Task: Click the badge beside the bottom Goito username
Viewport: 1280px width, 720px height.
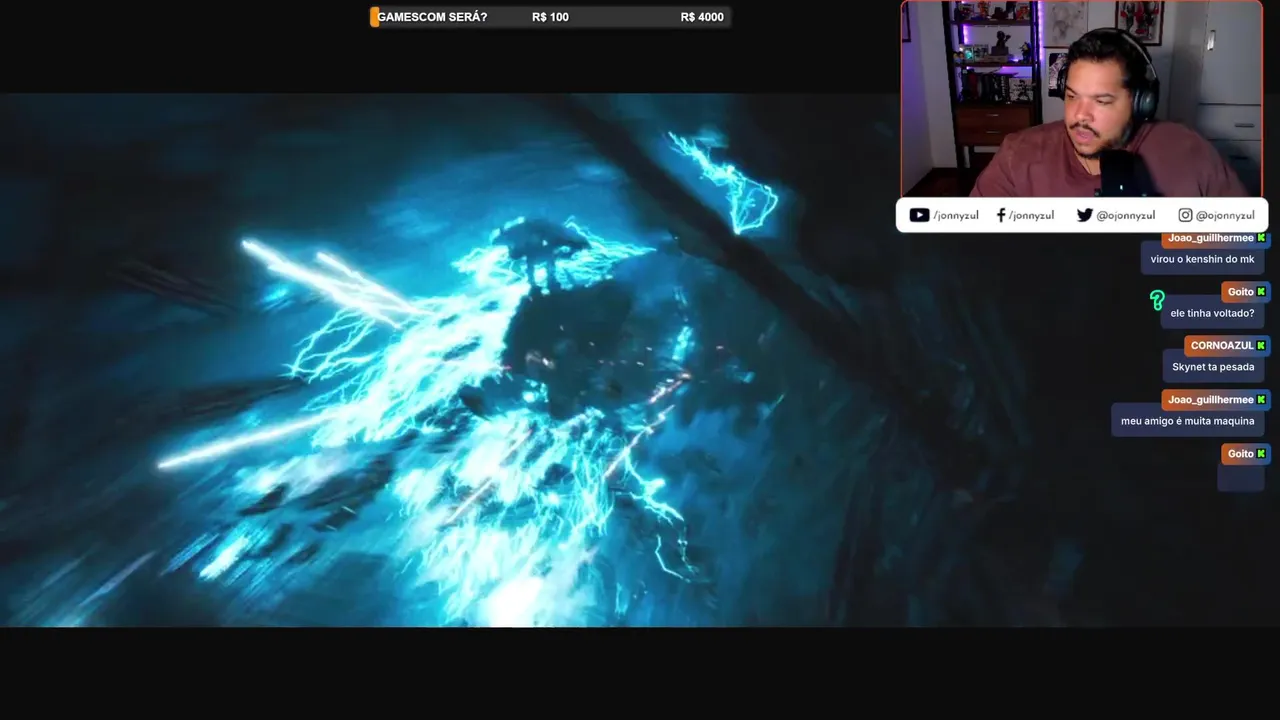Action: 1261,454
